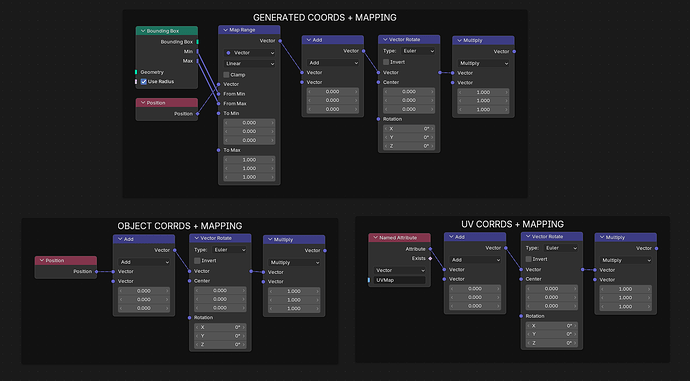690x381 pixels.
Task: Click Multiply Vector output socket in UV Coords frame
Action: (x=657, y=249)
